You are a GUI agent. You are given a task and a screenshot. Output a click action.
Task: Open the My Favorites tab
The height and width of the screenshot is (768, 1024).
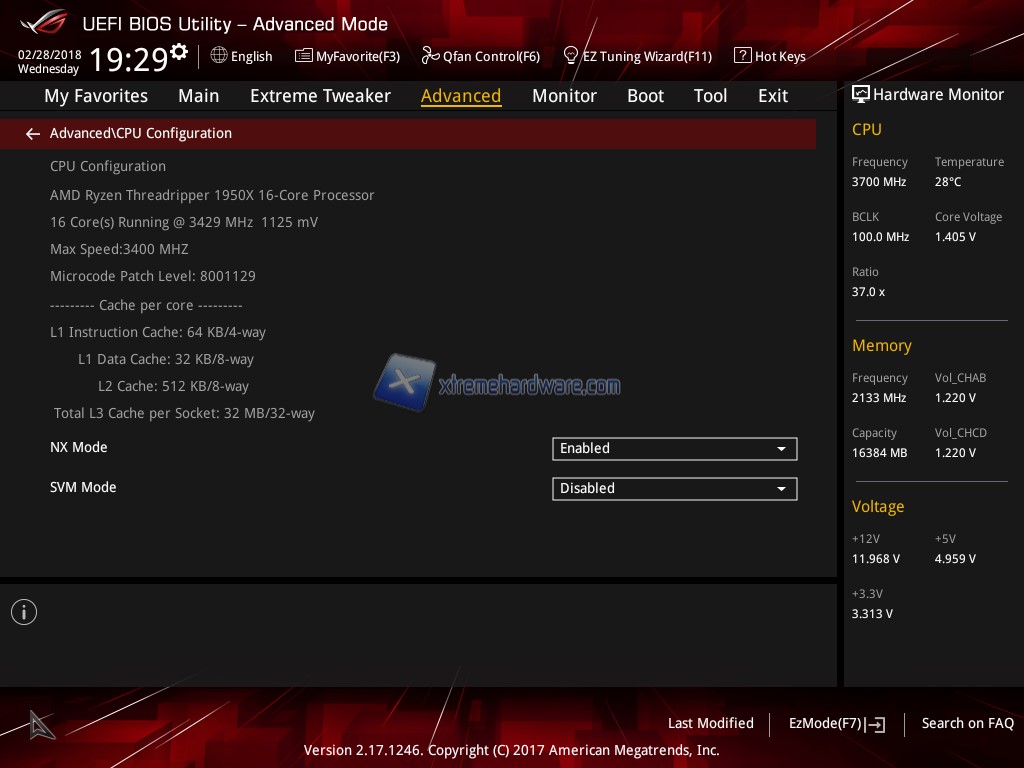(96, 96)
